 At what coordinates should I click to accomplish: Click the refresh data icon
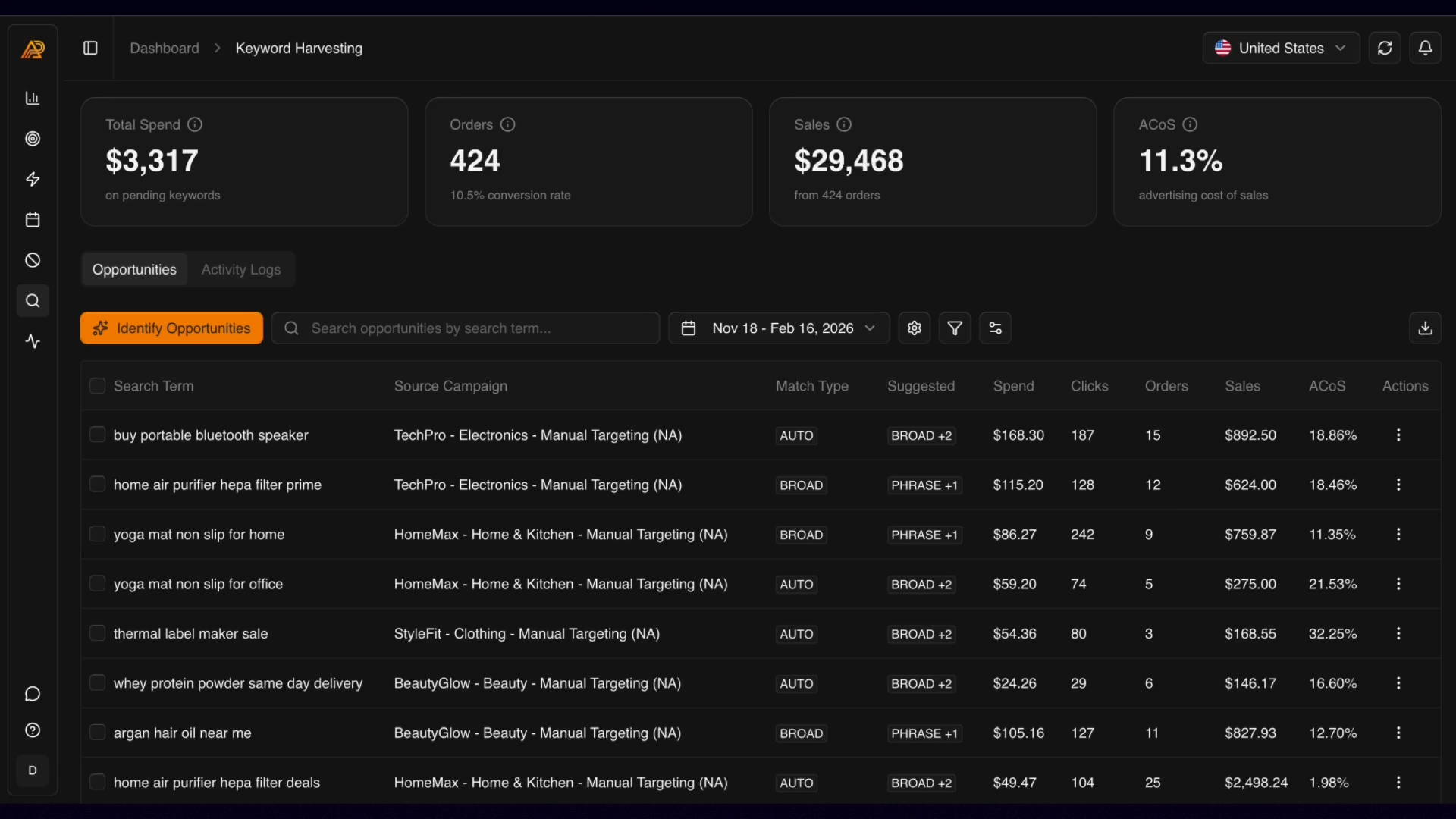click(1385, 48)
